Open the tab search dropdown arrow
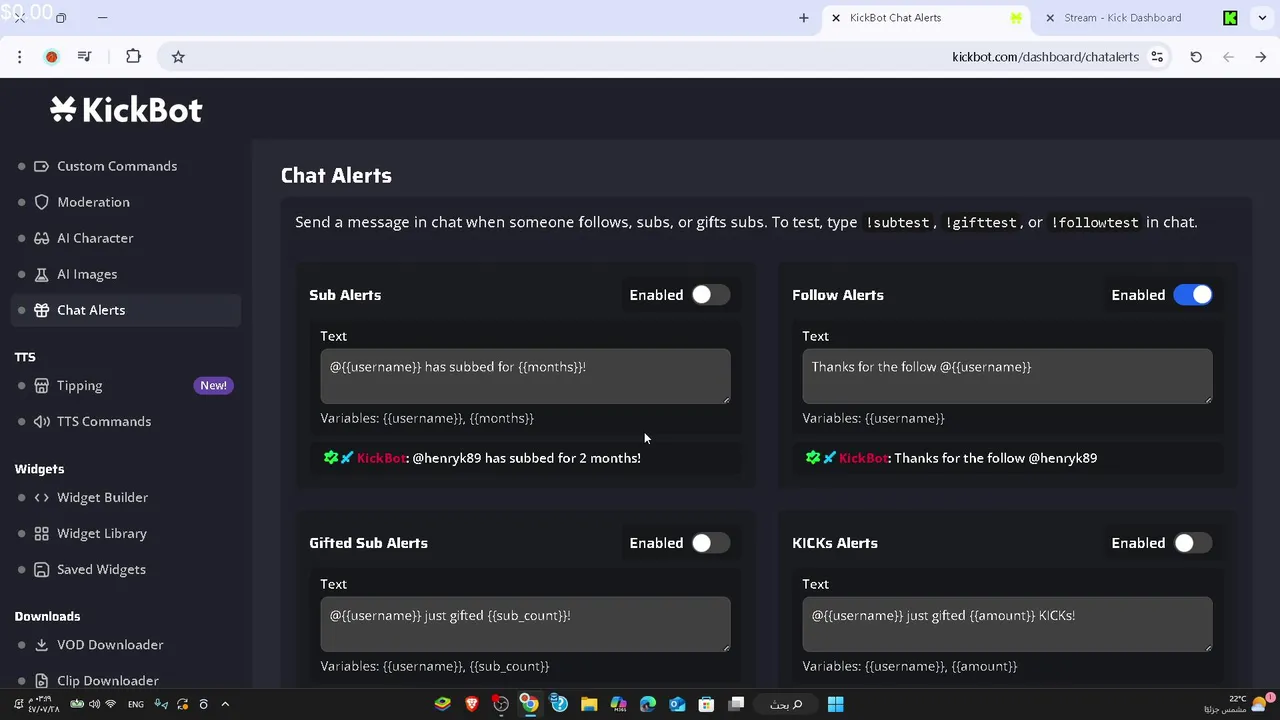The height and width of the screenshot is (720, 1280). pyautogui.click(x=1262, y=18)
